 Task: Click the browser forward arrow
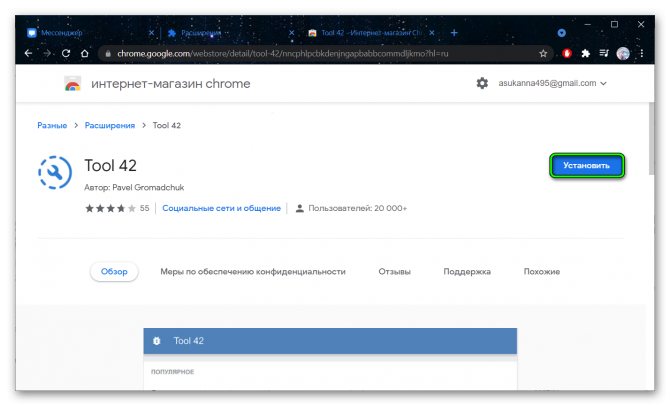tap(47, 53)
